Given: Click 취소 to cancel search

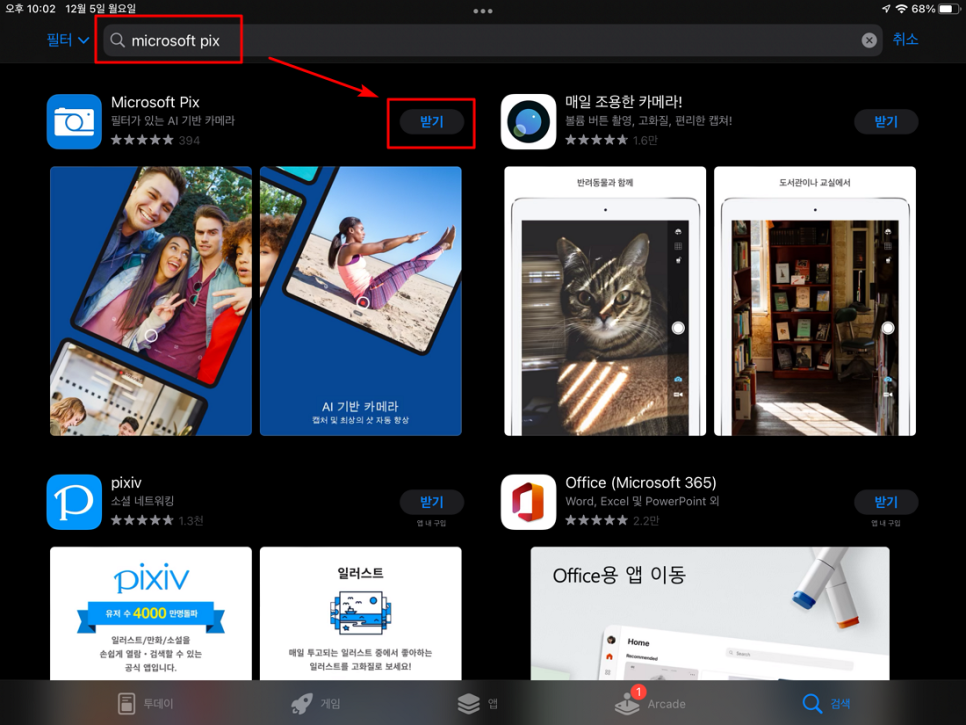Looking at the screenshot, I should tap(905, 39).
